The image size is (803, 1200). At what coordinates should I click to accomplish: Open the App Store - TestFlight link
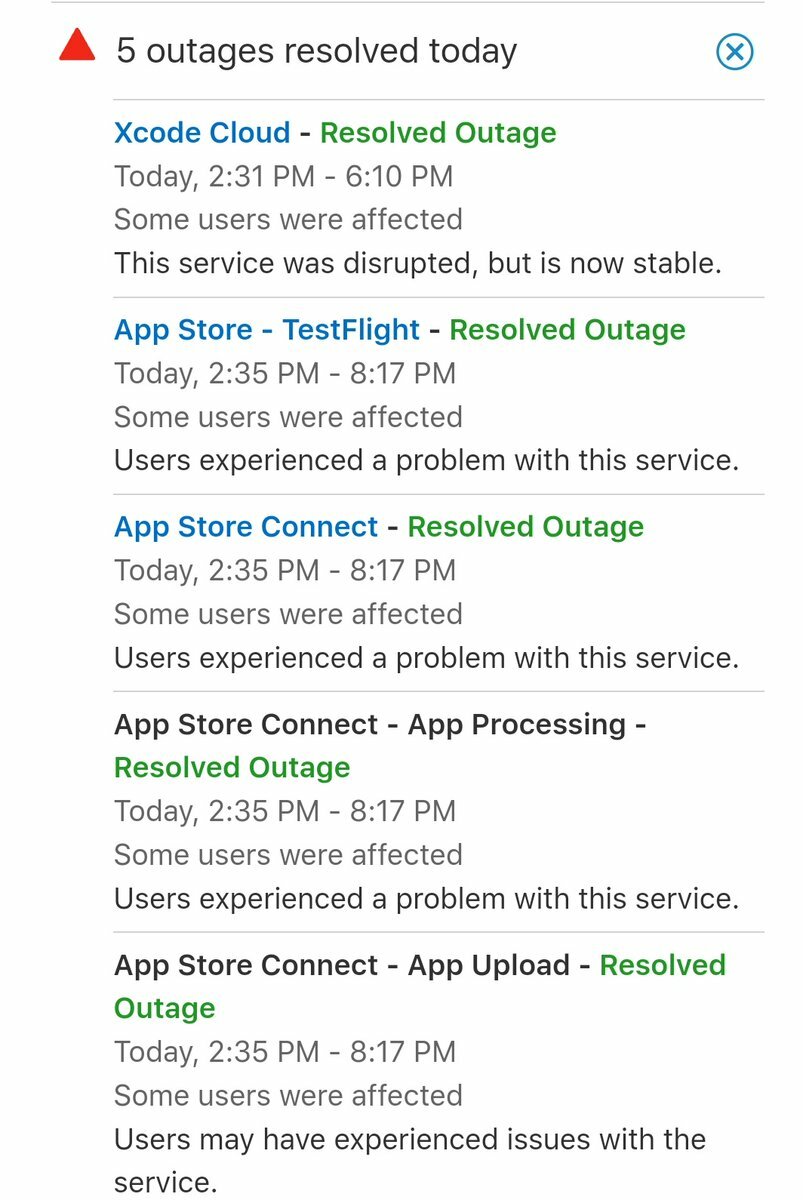pyautogui.click(x=267, y=329)
